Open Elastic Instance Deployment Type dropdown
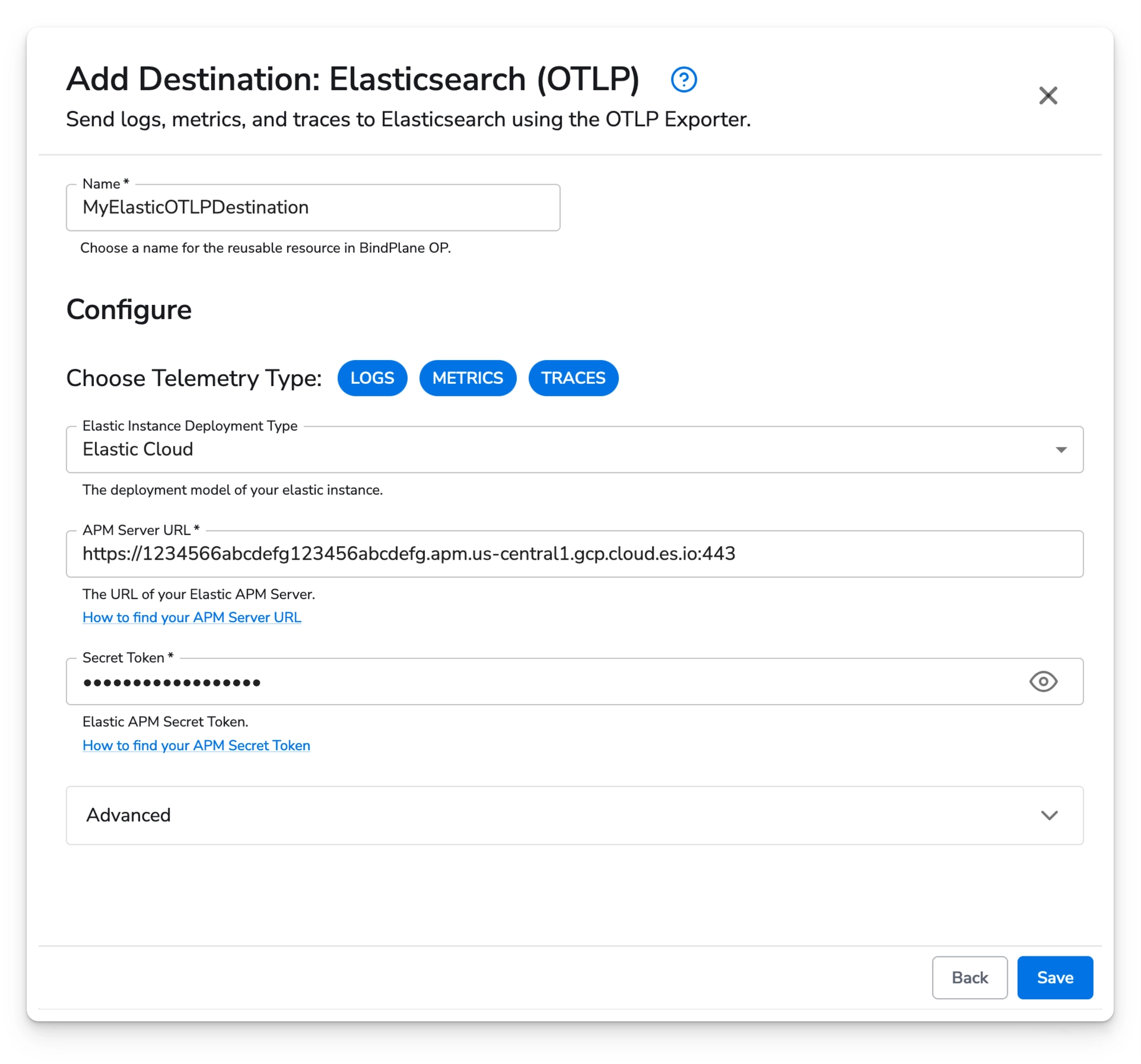This screenshot has height=1064, width=1141. tap(575, 450)
